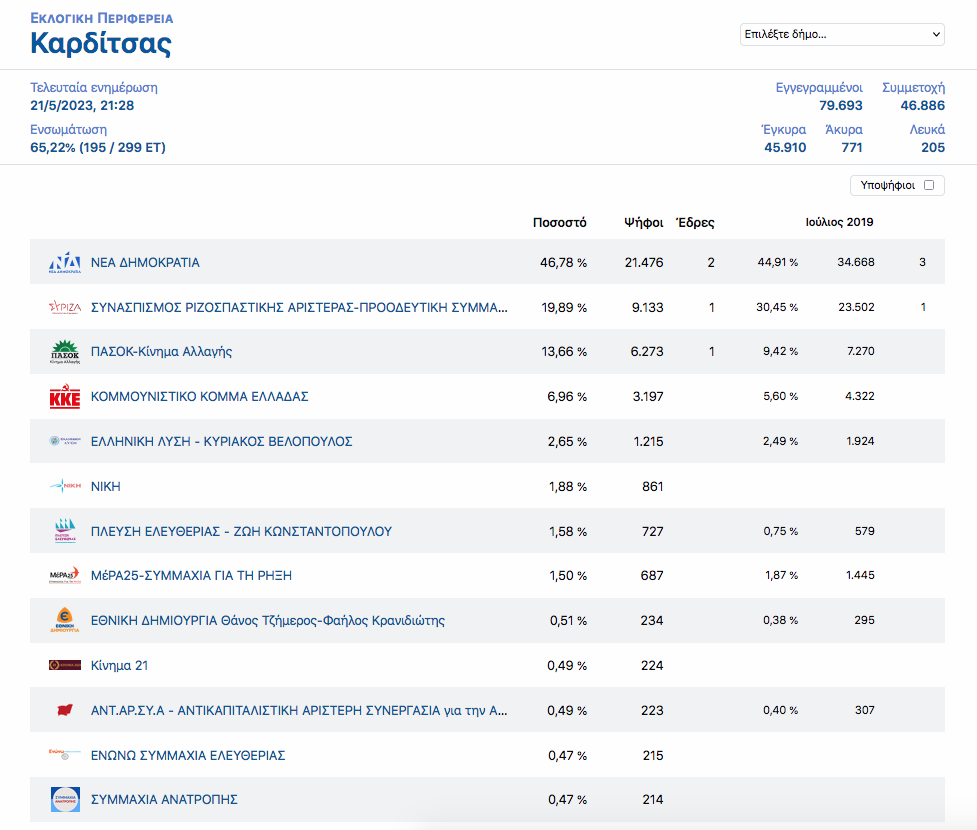Click the Νέα Δημοκρατία party logo
The image size is (977, 830).
(x=65, y=262)
